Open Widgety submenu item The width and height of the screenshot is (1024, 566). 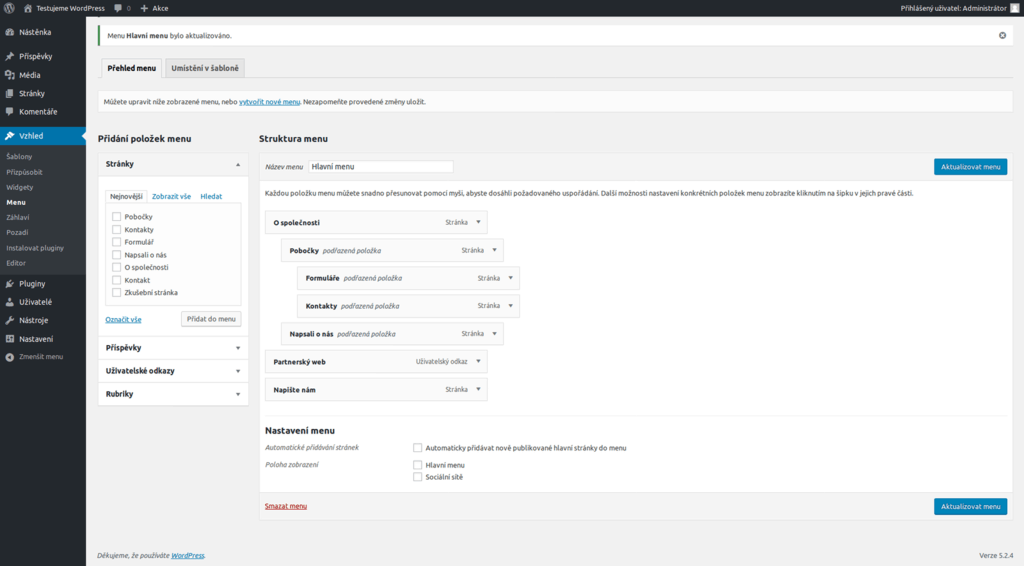(x=20, y=187)
